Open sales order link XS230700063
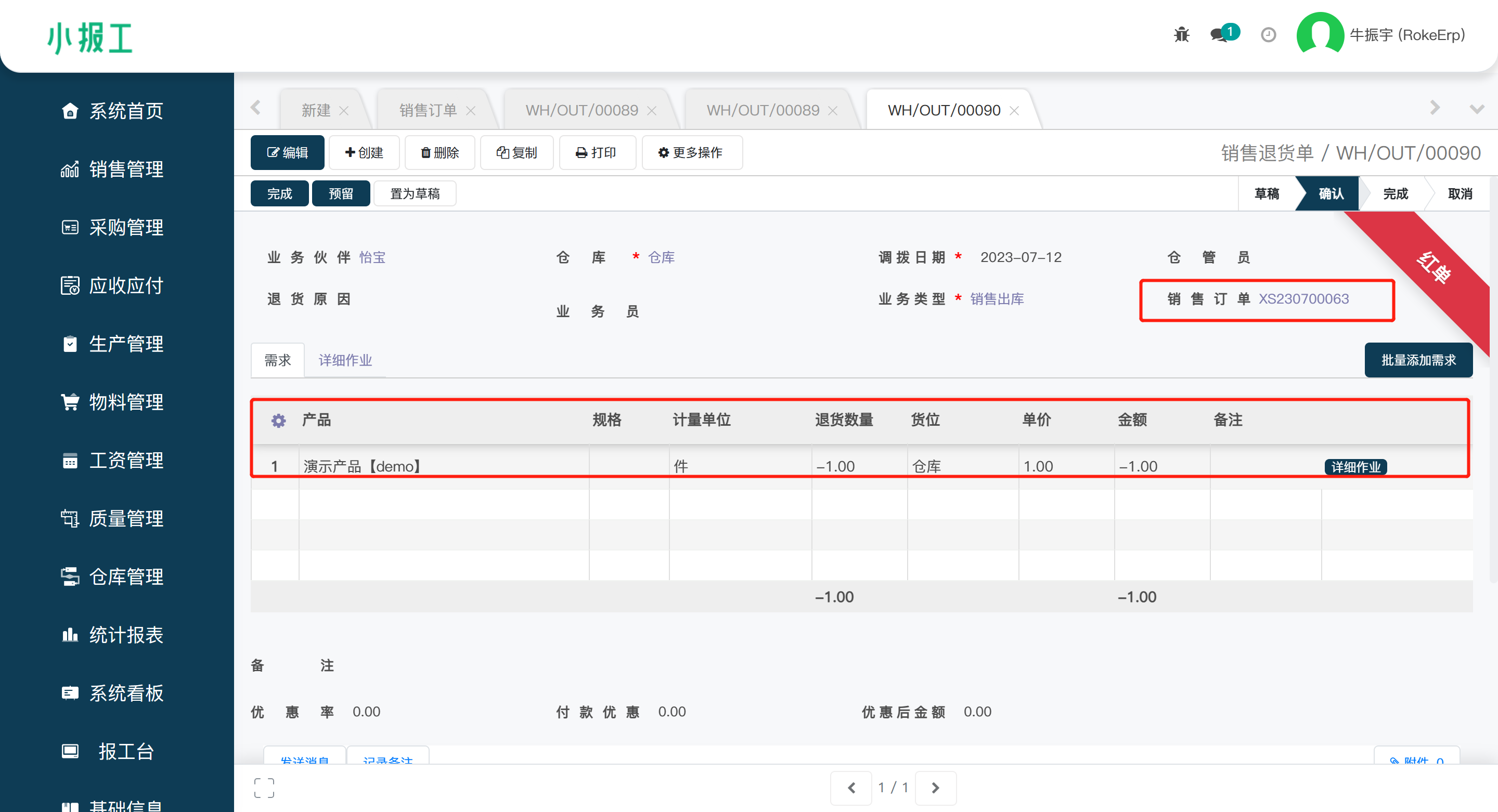Viewport: 1498px width, 812px height. coord(1303,299)
